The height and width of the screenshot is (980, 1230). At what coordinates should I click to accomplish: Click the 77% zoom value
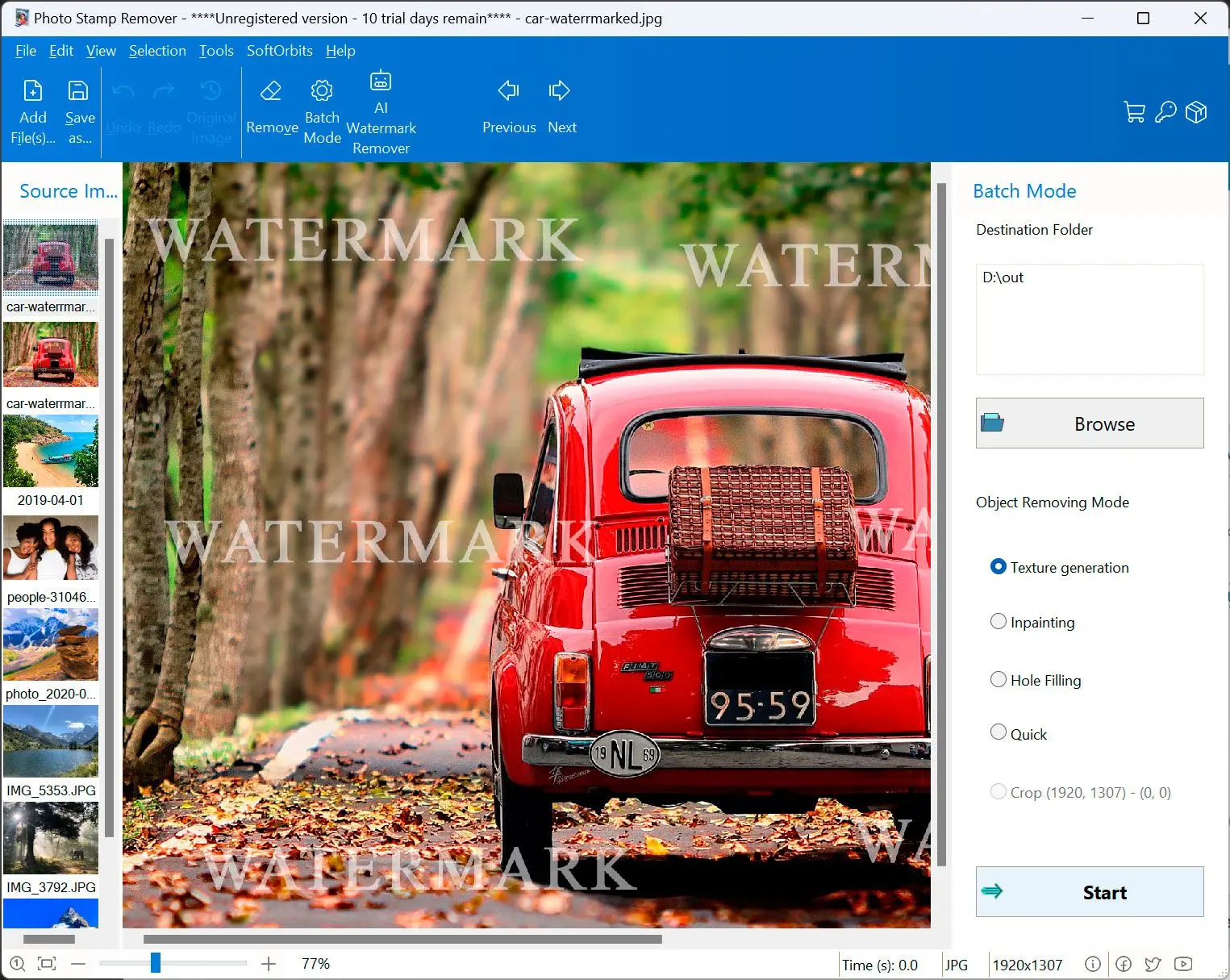(315, 964)
